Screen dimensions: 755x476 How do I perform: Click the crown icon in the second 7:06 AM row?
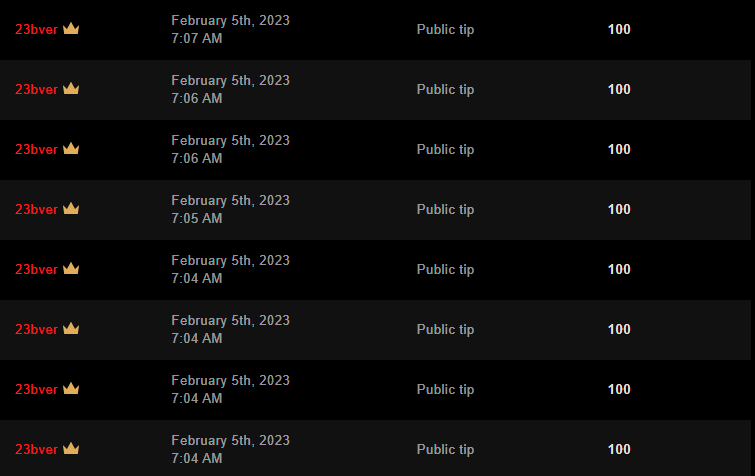[71, 149]
